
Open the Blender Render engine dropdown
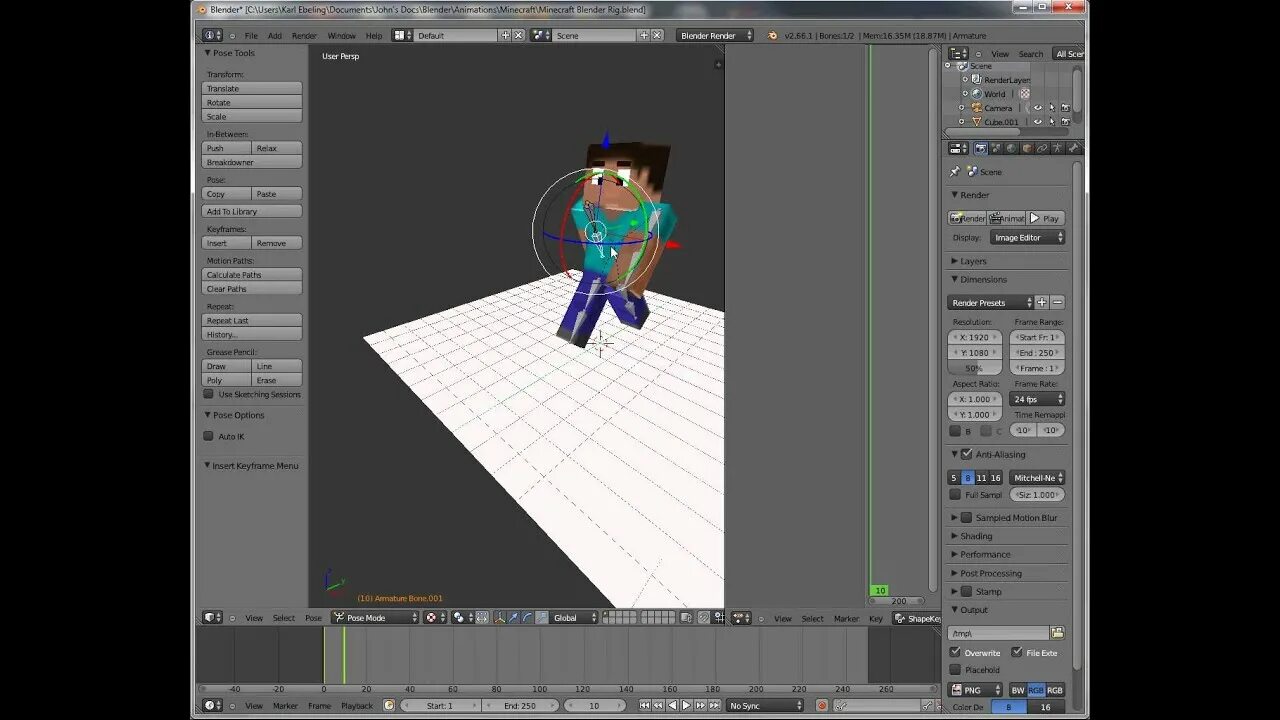pyautogui.click(x=716, y=36)
